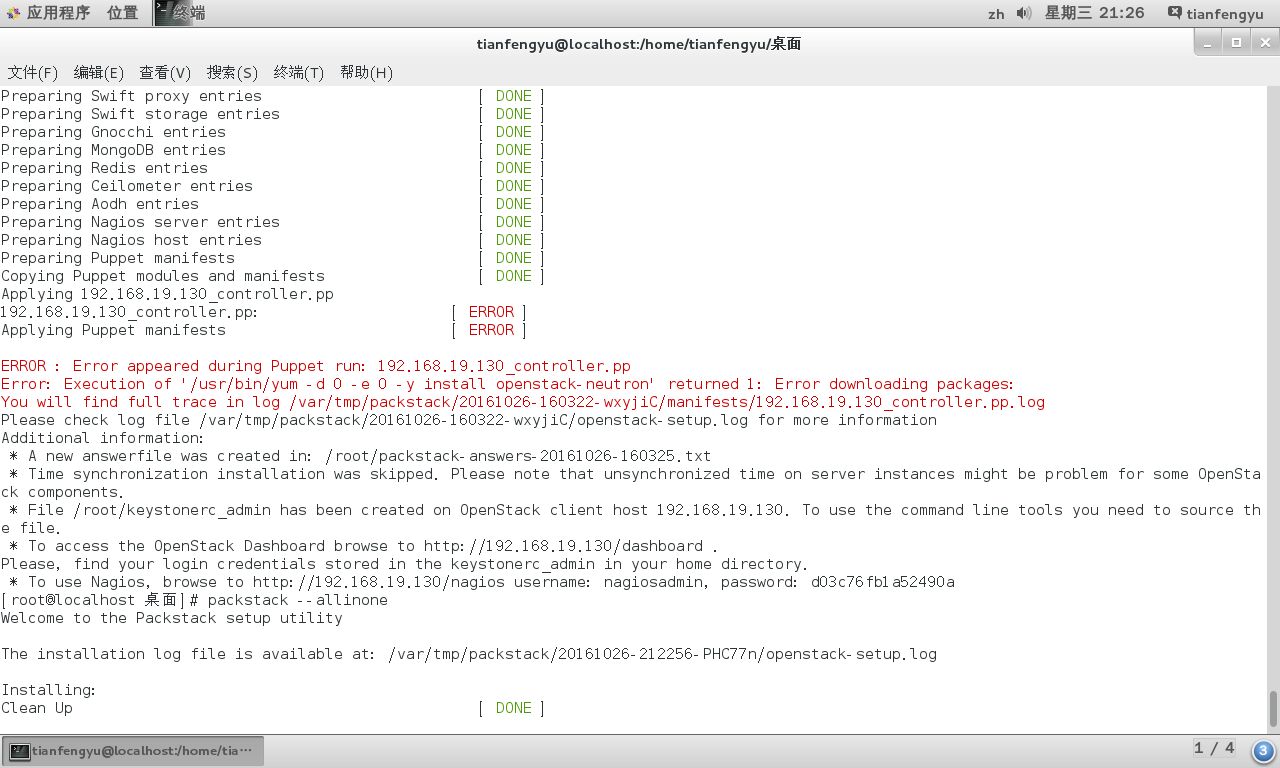Click the ERROR status beside 'Applying Puppet manifests'
This screenshot has height=768, width=1280.
490,330
